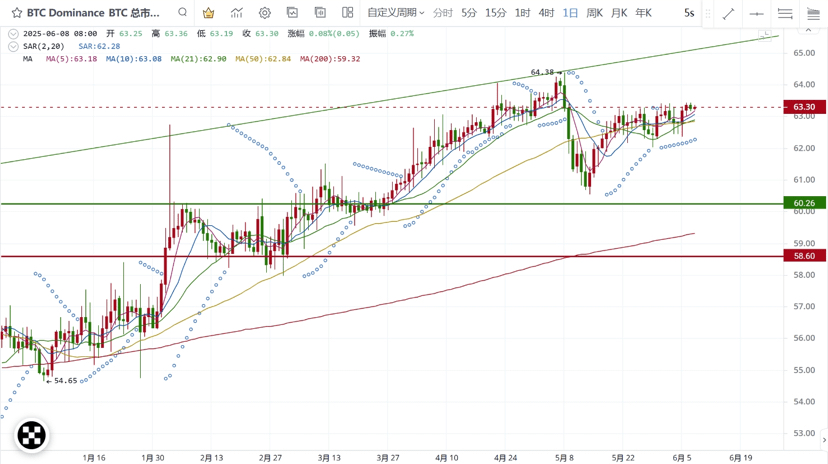Open the symbol search magnifier
828x464 pixels.
[x=183, y=12]
